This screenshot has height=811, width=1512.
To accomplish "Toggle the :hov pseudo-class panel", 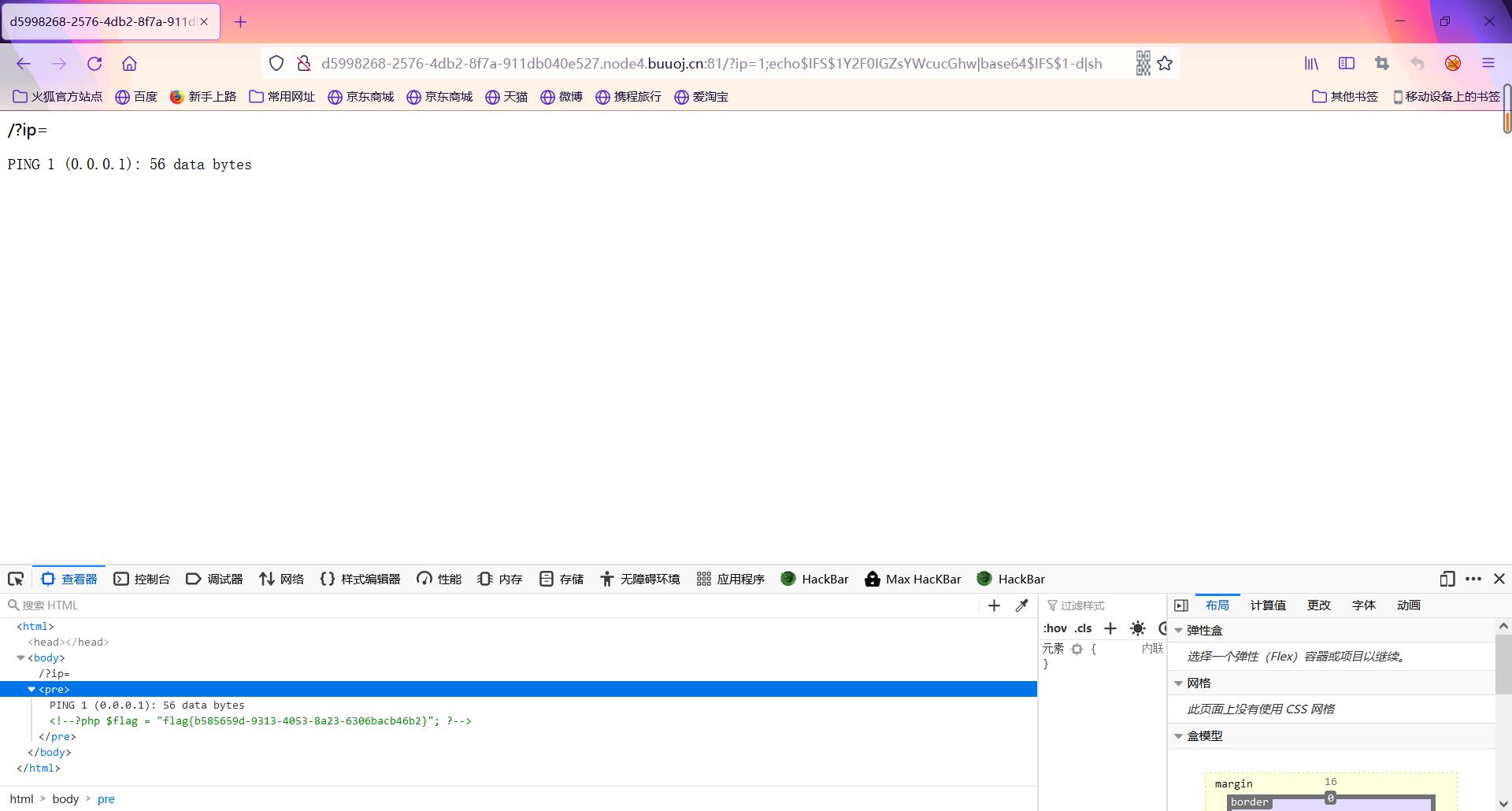I will pos(1055,628).
